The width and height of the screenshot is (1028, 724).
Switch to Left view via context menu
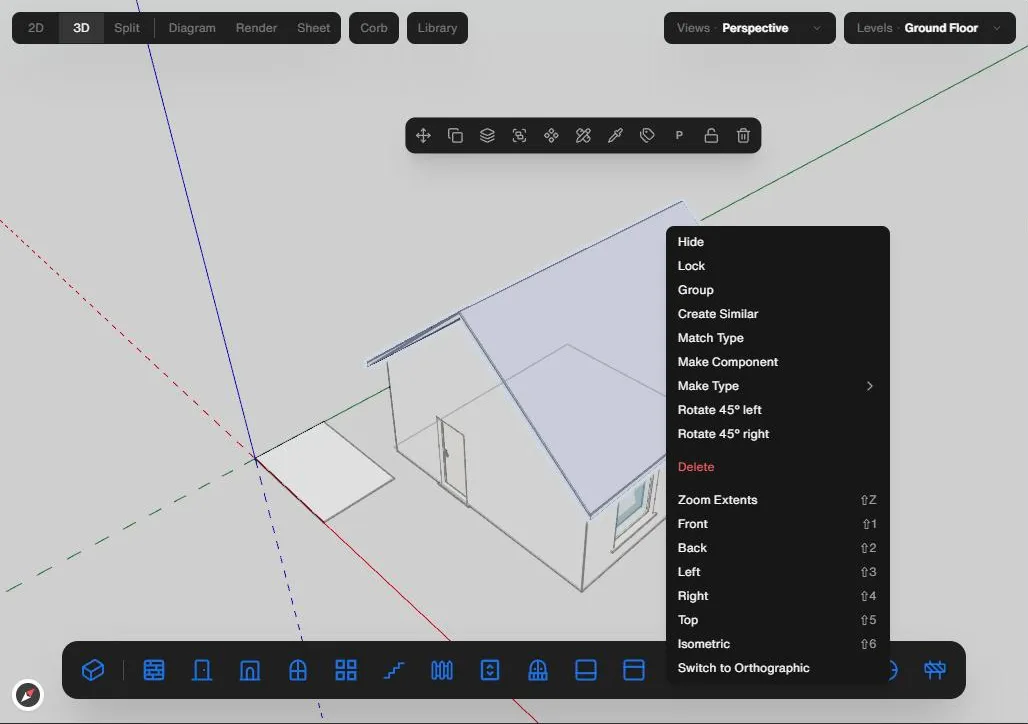778,572
